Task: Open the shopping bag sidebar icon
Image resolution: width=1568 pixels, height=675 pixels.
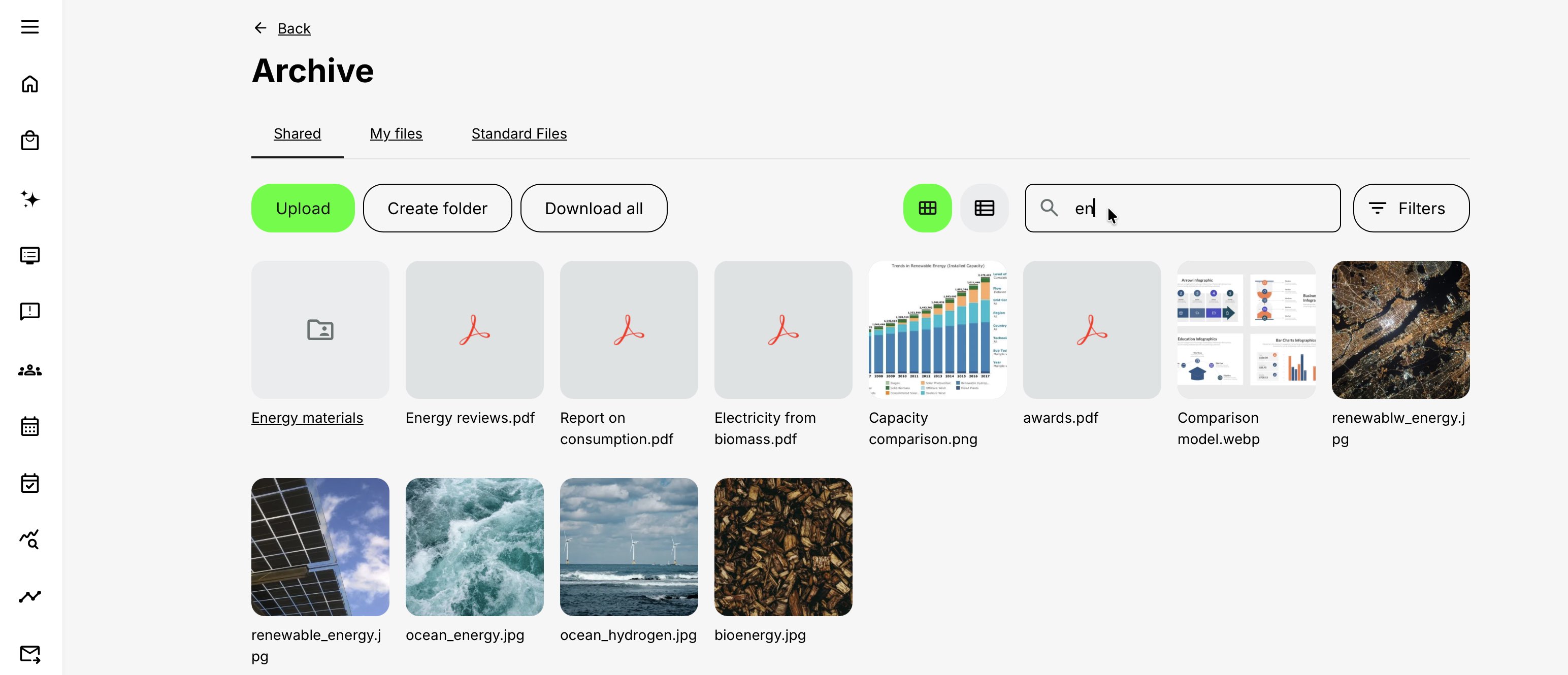Action: tap(30, 141)
